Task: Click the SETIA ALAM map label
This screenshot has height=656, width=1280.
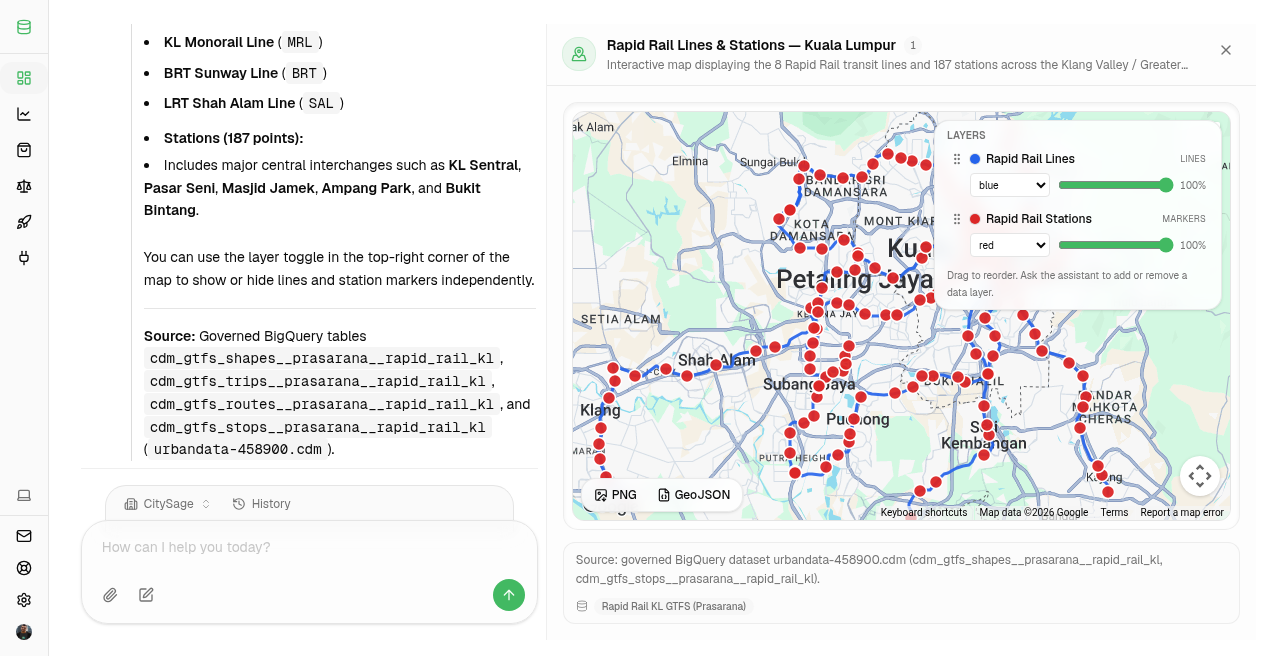Action: click(x=620, y=319)
